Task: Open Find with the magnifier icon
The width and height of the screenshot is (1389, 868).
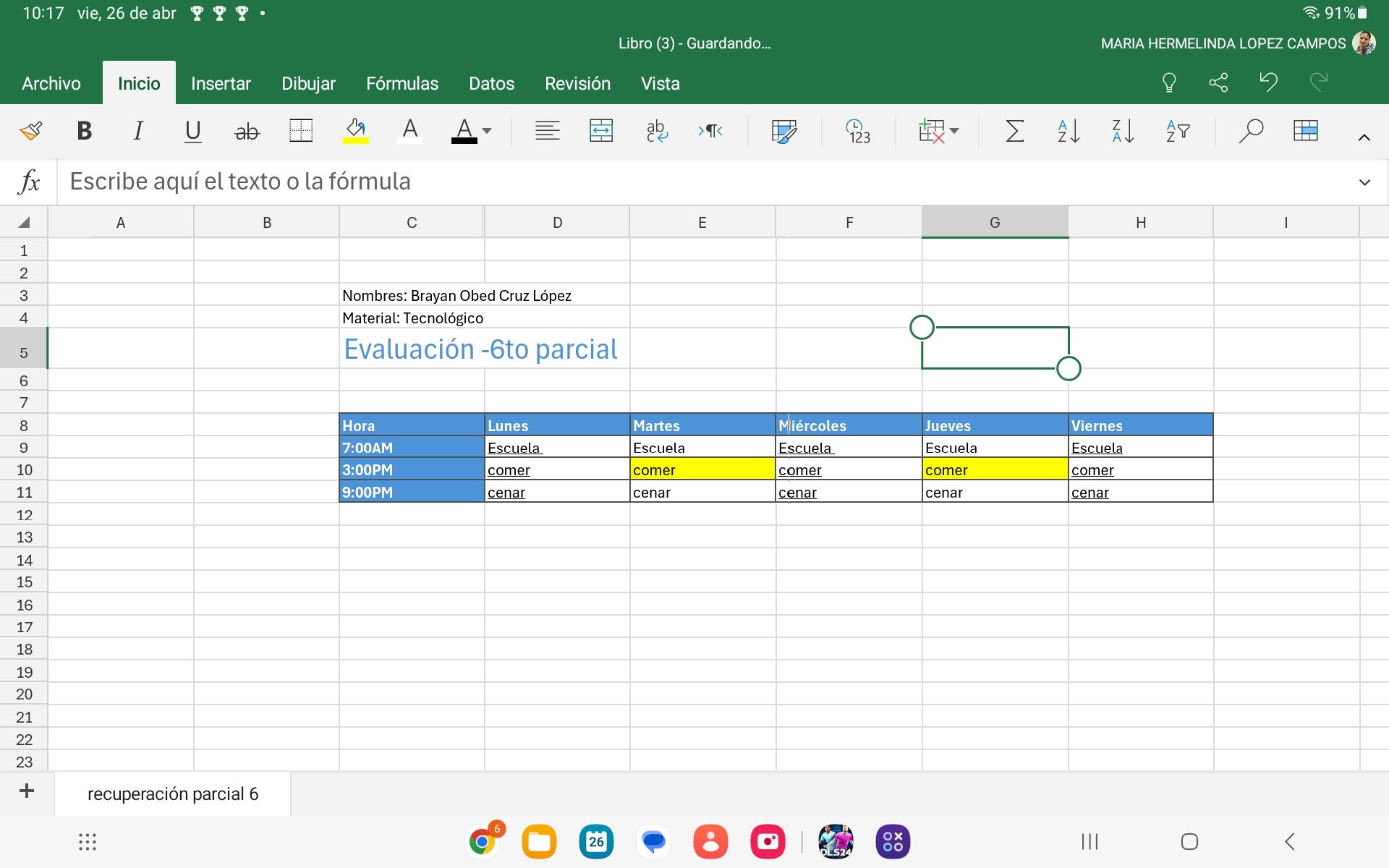Action: [x=1250, y=131]
